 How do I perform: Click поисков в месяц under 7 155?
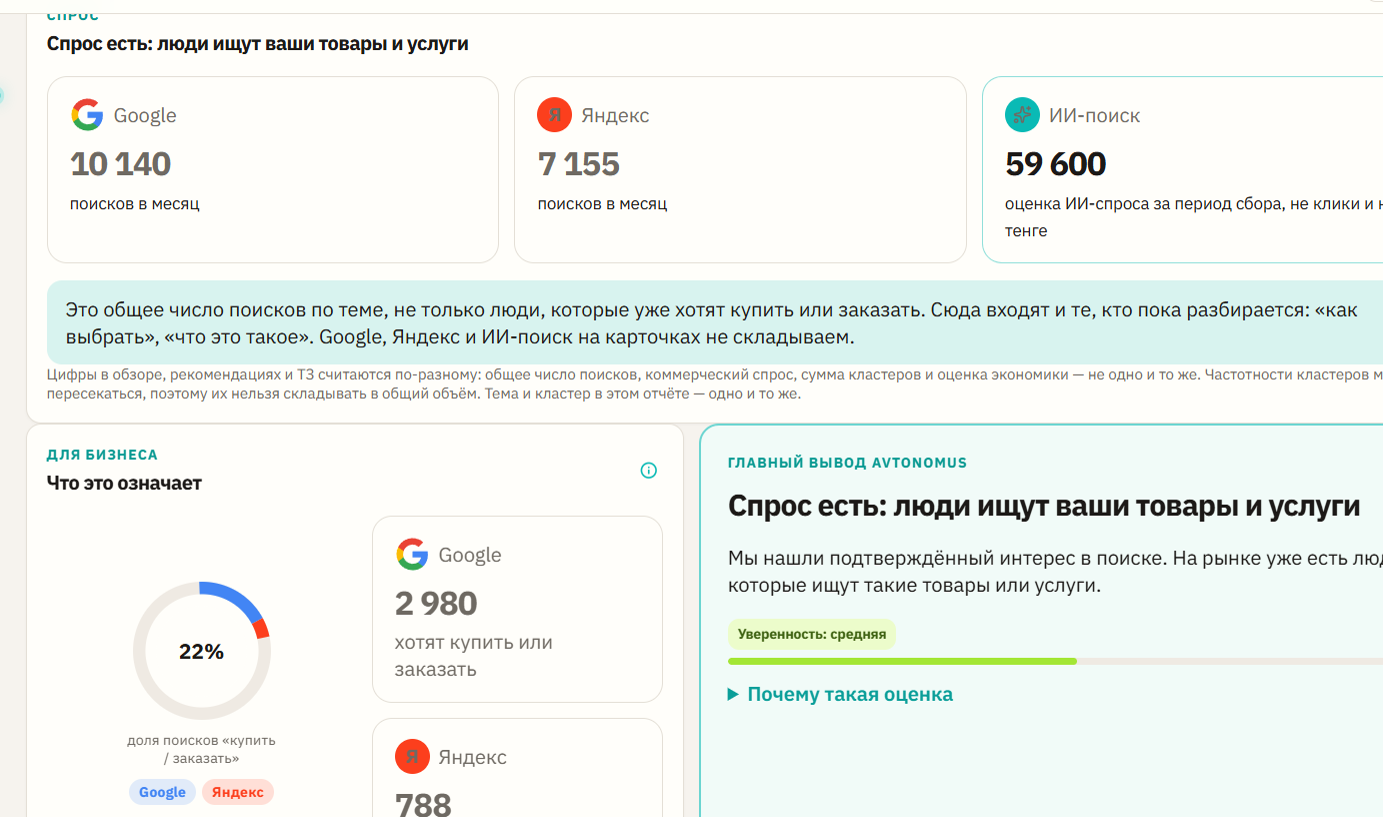click(x=602, y=204)
